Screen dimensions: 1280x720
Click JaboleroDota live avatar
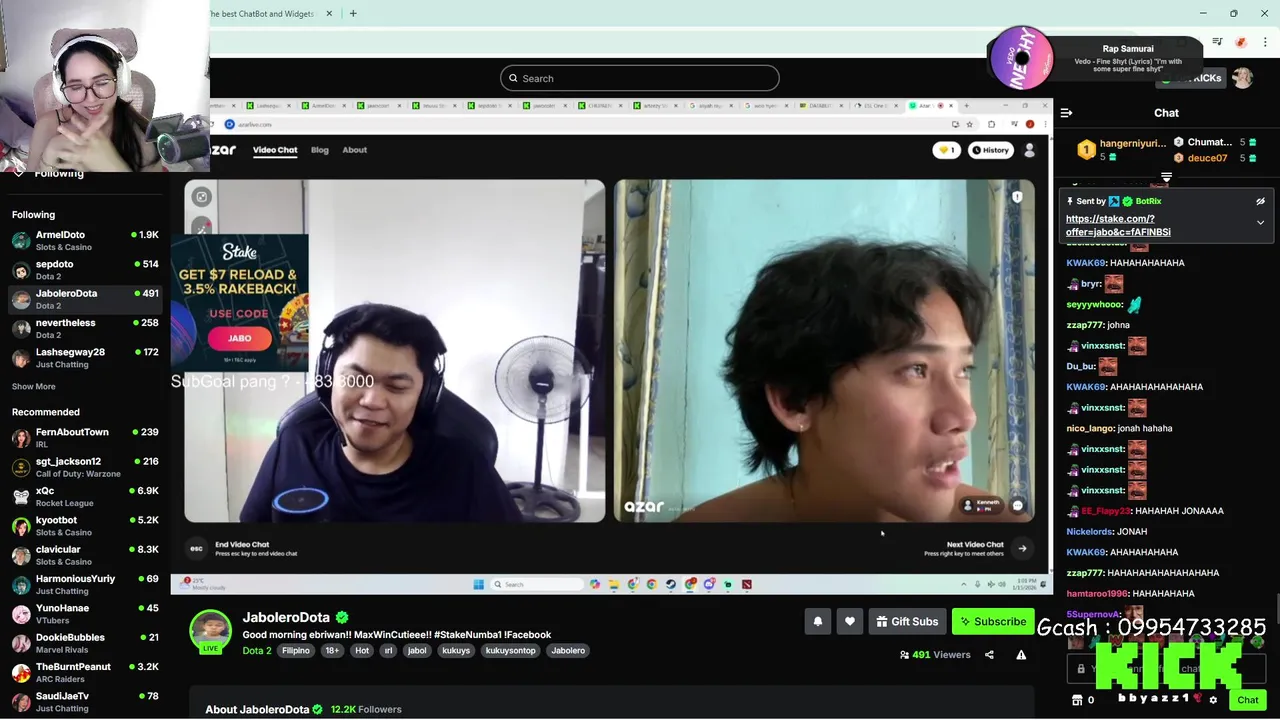pyautogui.click(x=210, y=632)
